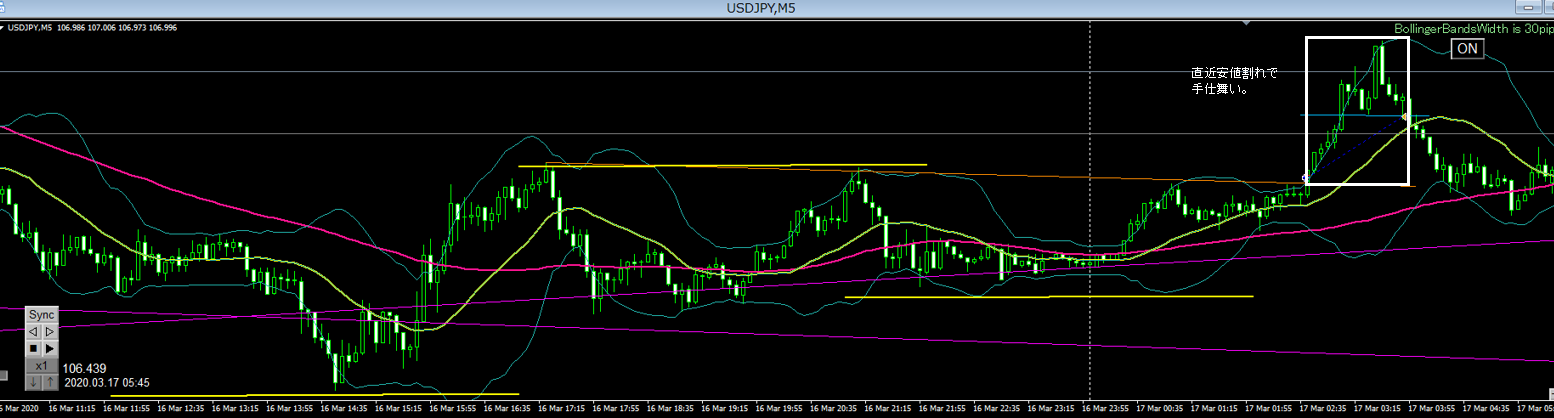Click the 2020.03.17 05:45 timestamp

[106, 383]
